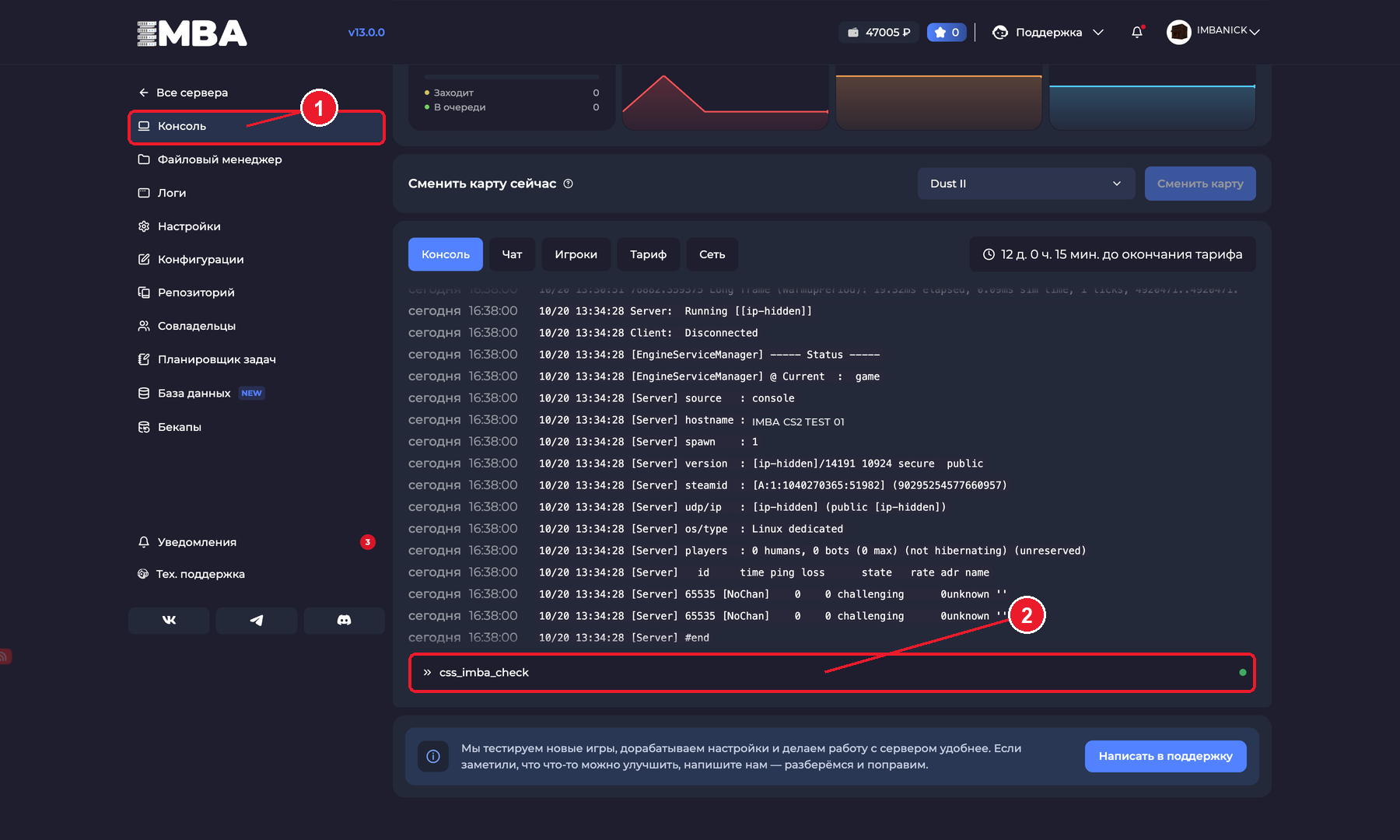Image resolution: width=1400 pixels, height=840 pixels.
Task: Click the help question mark next to Сменить карту сейчас
Action: pos(569,184)
